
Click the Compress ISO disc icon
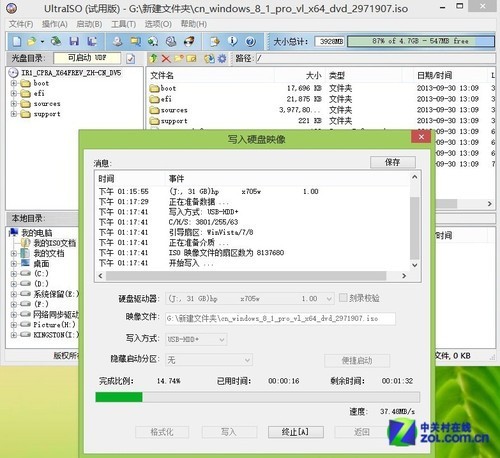coord(153,41)
